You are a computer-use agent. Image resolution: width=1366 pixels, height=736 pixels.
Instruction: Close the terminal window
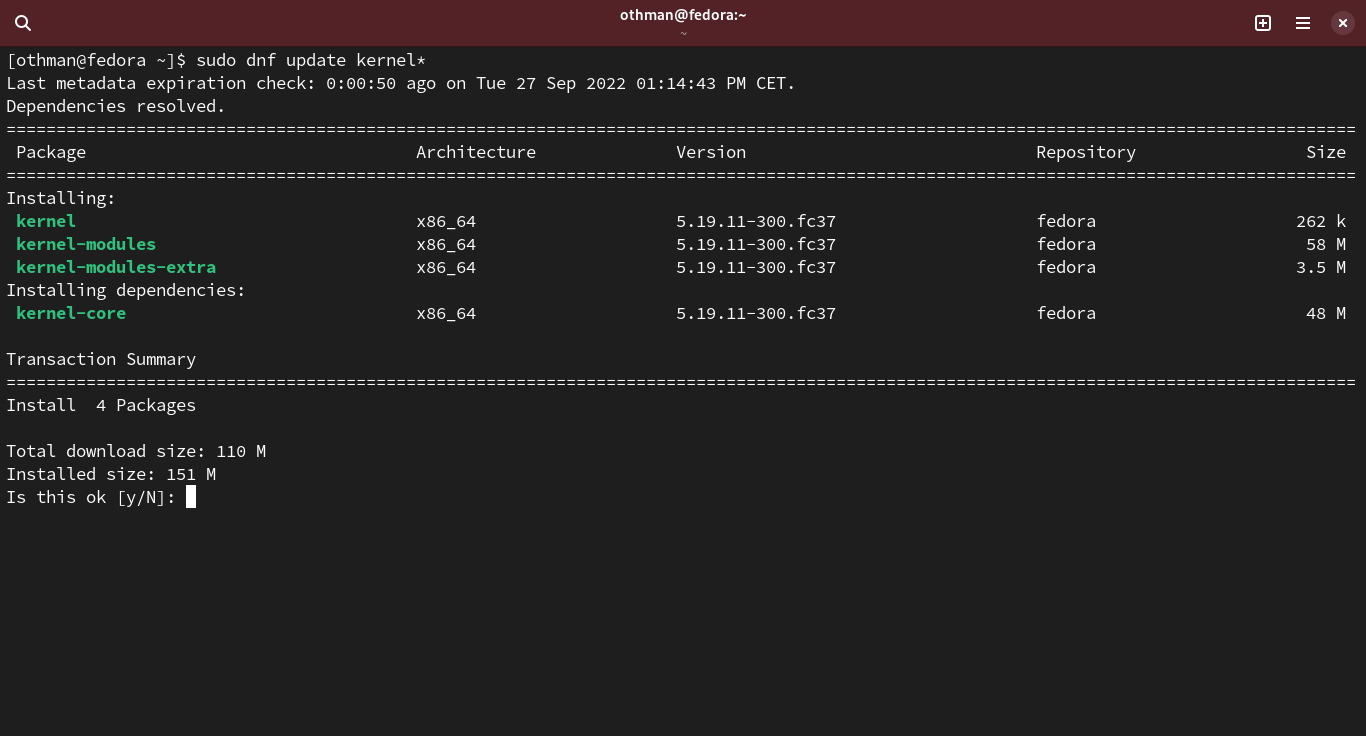[1343, 23]
